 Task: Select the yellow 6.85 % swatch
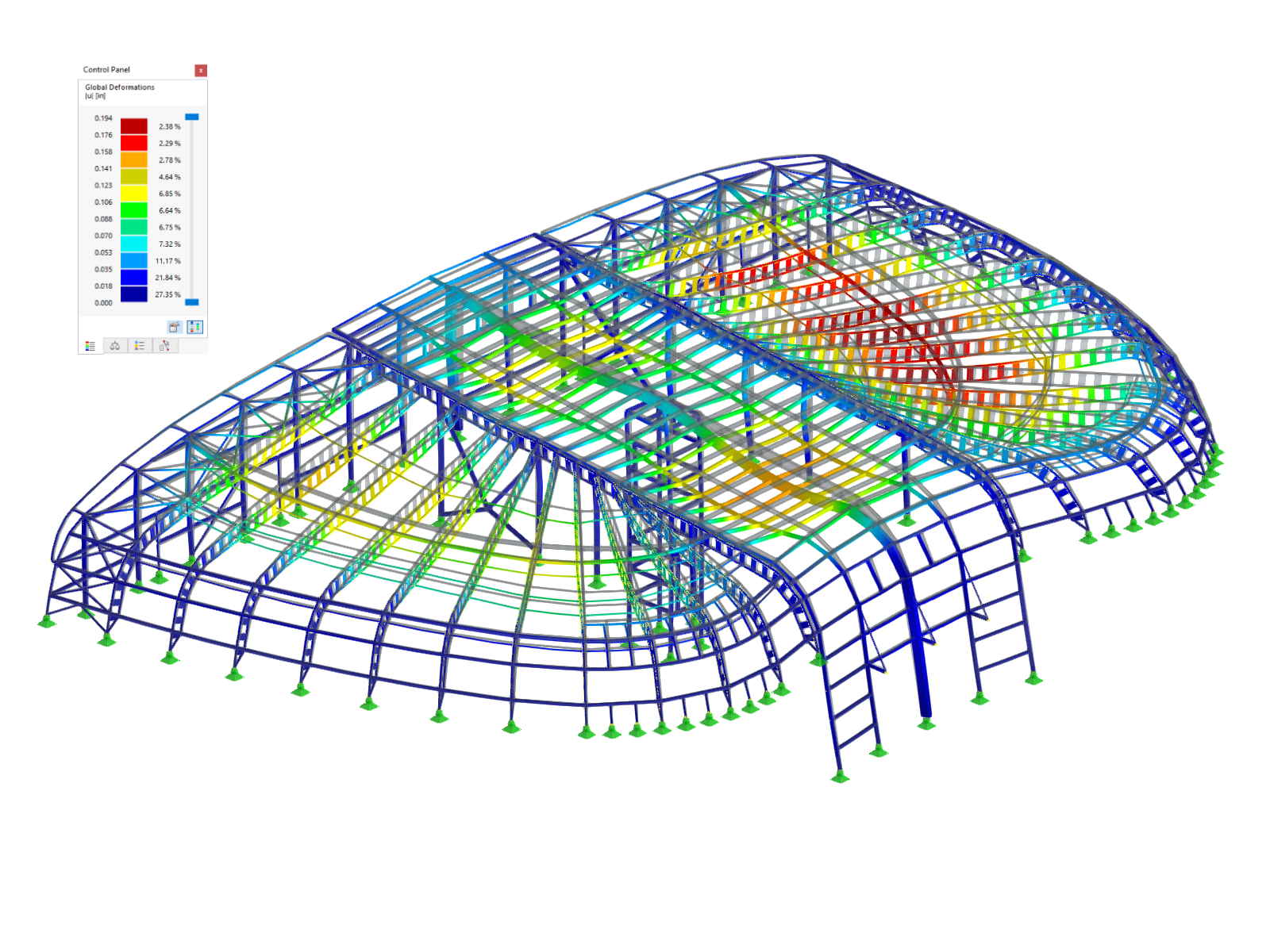pyautogui.click(x=134, y=194)
